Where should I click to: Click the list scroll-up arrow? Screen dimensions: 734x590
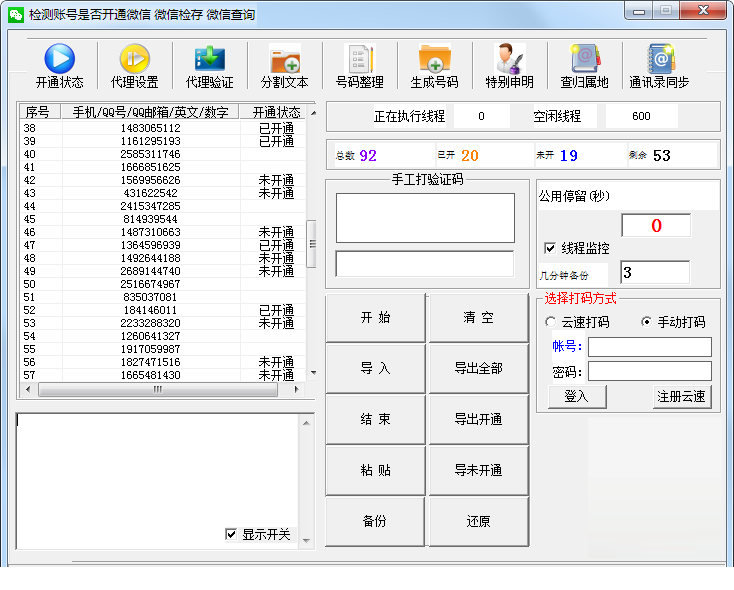pos(313,113)
